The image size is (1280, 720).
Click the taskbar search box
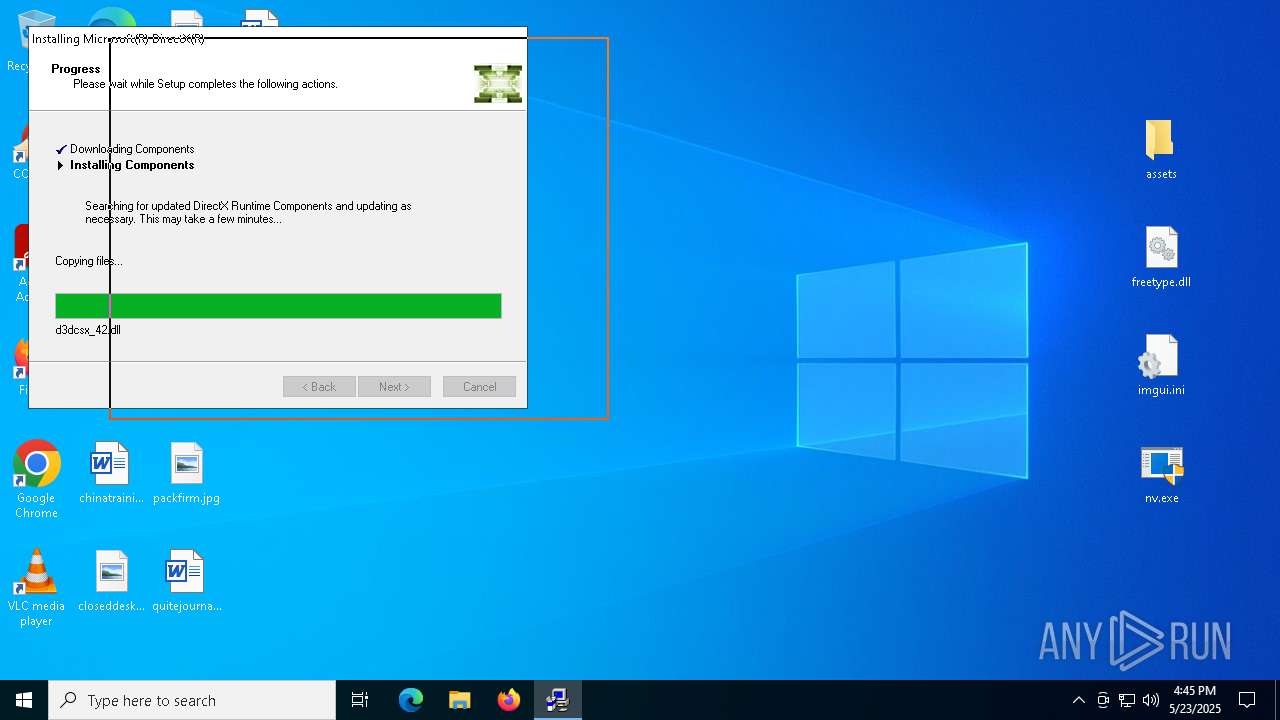pyautogui.click(x=192, y=700)
